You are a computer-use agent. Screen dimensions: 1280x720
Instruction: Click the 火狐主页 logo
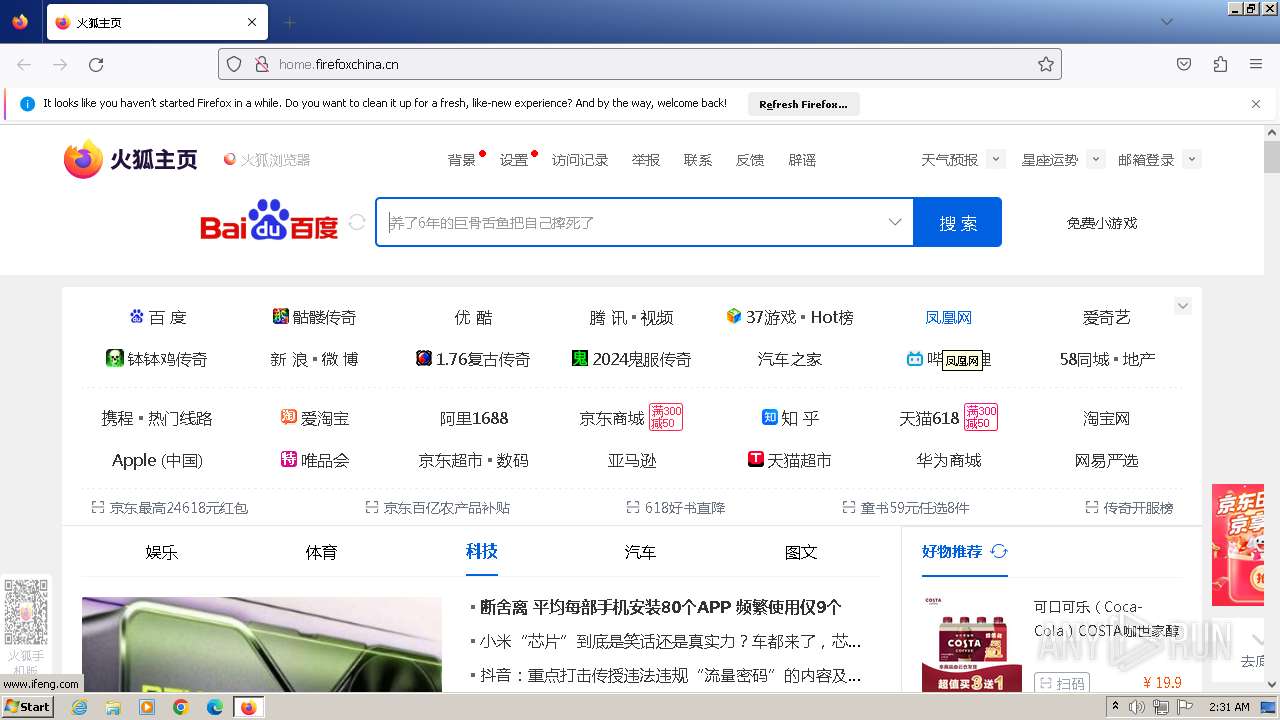(131, 159)
